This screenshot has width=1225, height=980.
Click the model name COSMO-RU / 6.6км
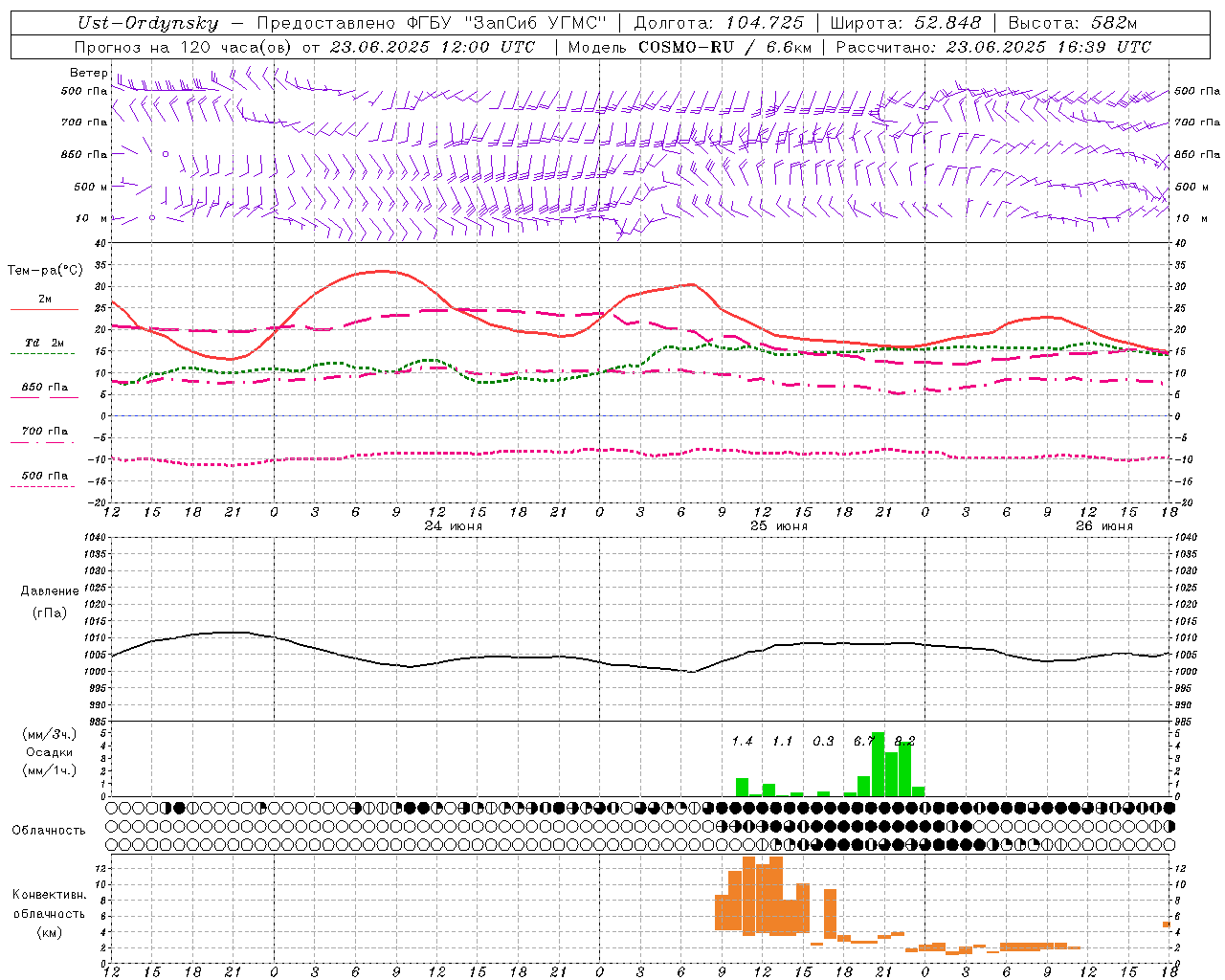(725, 47)
